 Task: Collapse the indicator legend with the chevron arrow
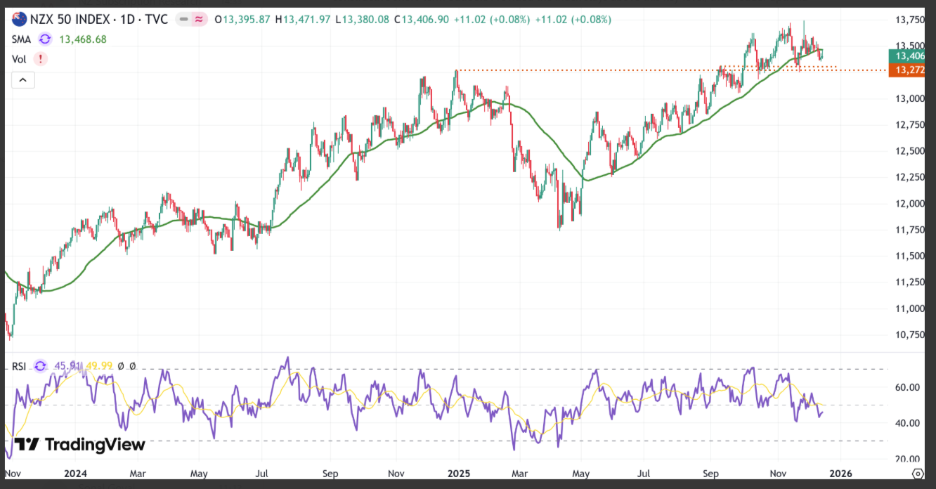pyautogui.click(x=23, y=80)
